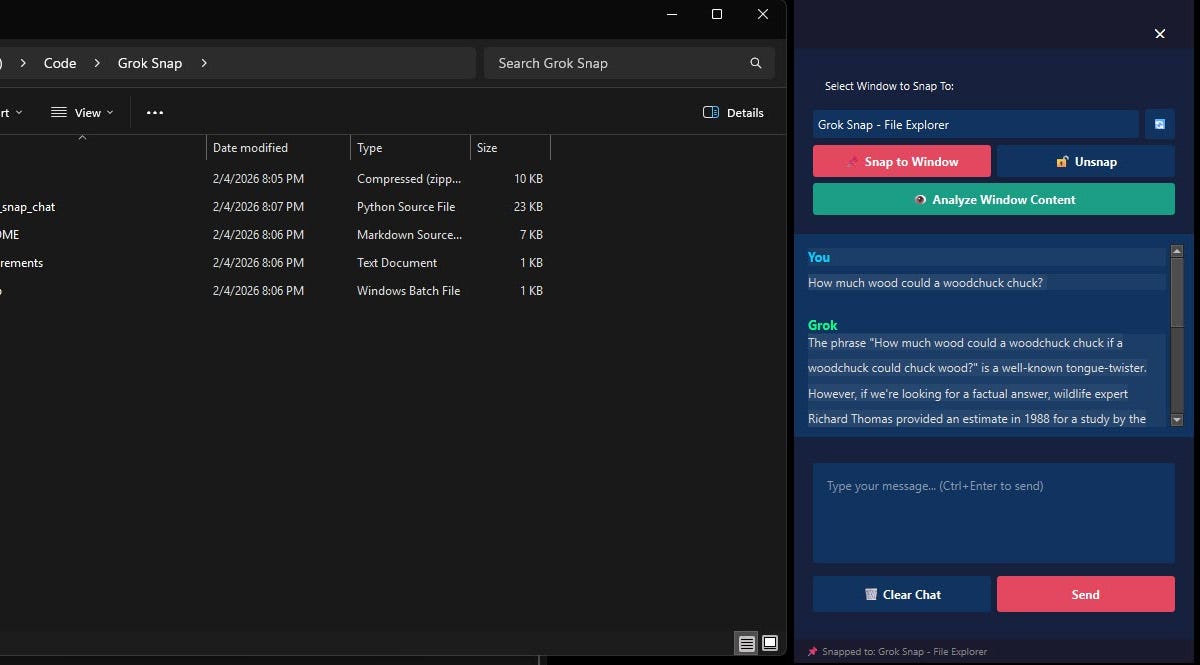Select the Python Source File row
Viewport: 1200px width, 665px height.
tap(275, 207)
